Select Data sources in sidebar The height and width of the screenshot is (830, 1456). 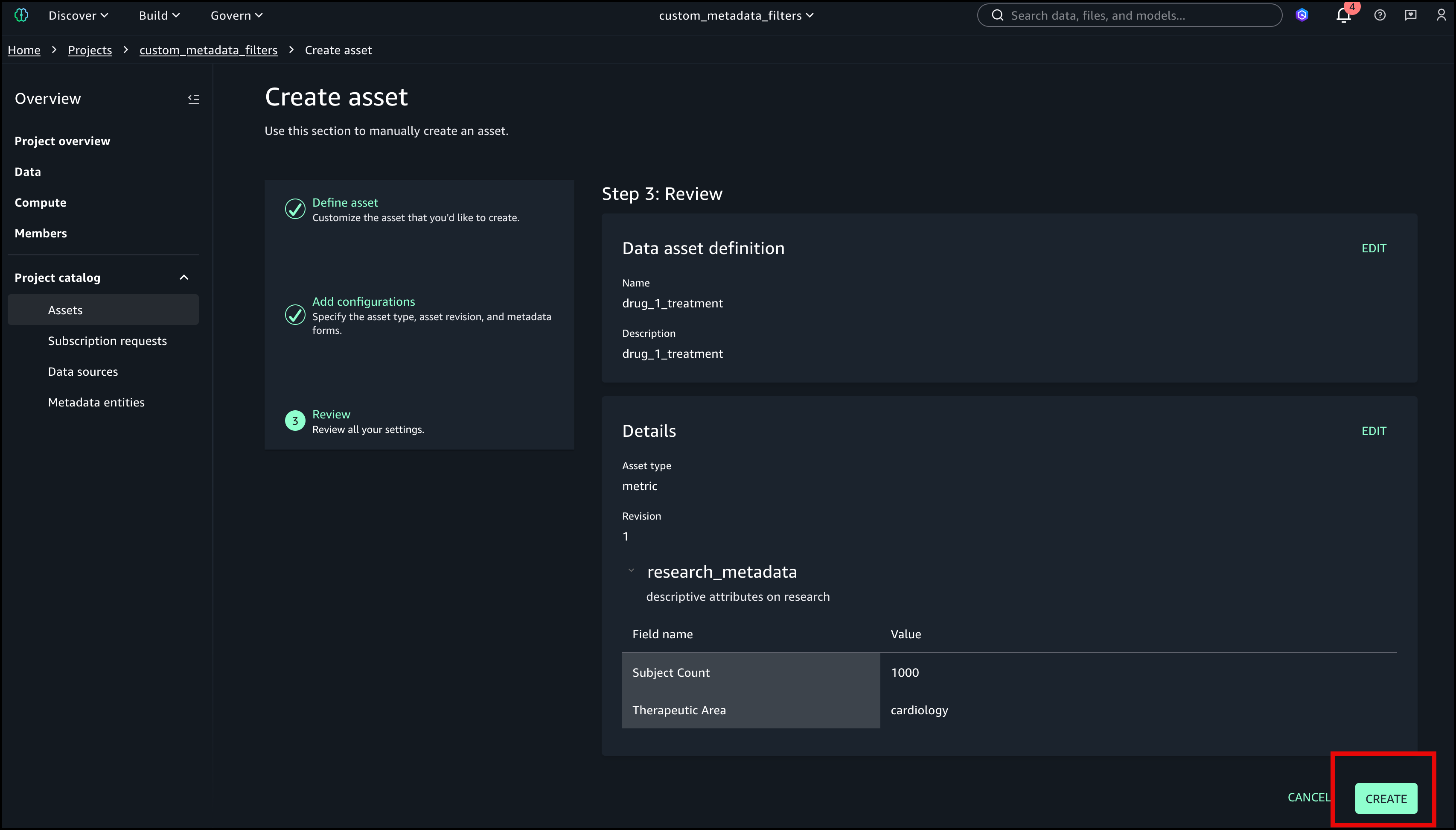click(x=83, y=372)
